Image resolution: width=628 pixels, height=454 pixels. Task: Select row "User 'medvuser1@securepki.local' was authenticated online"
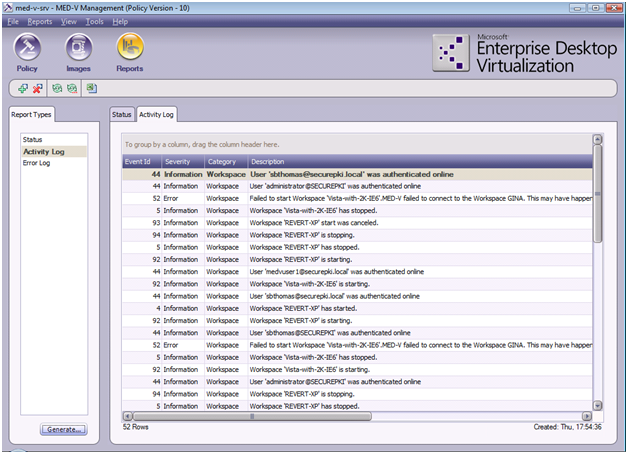tap(357, 271)
